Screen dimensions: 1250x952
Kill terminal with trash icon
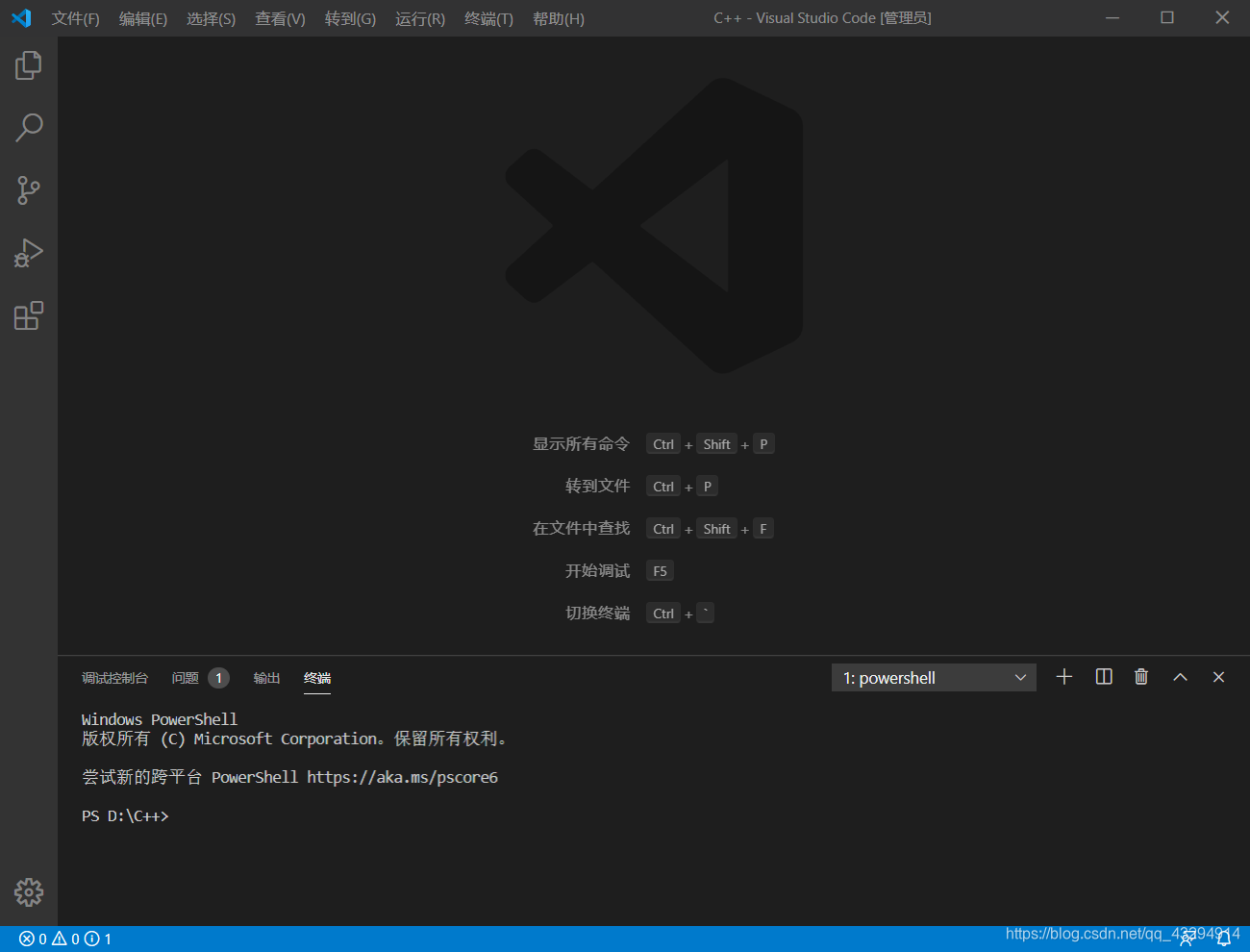(x=1141, y=677)
